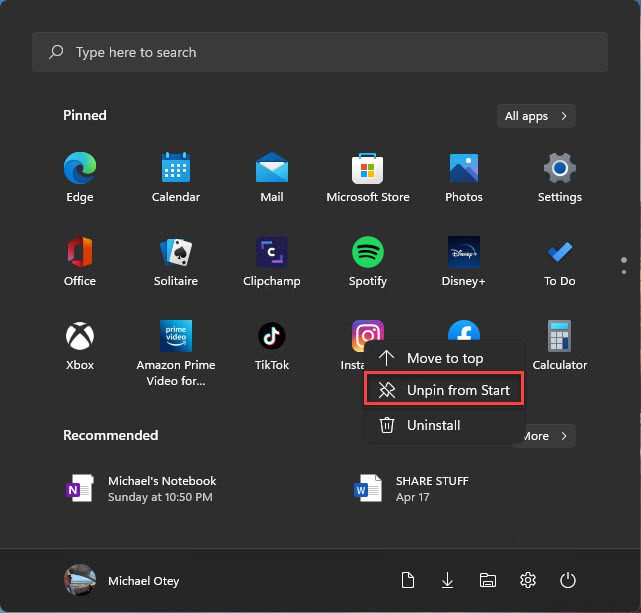Open Spotify app
Screen dimensions: 641x613
coord(368,262)
